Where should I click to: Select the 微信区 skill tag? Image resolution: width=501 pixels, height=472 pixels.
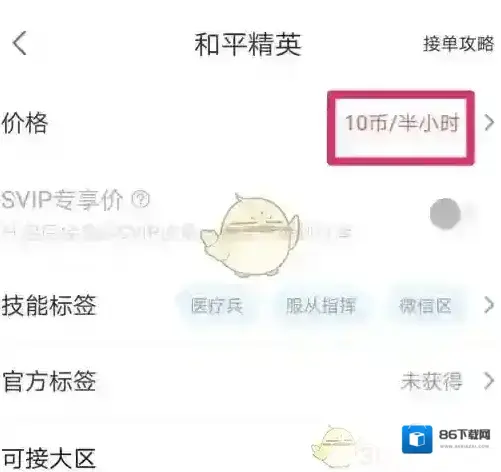[x=425, y=306]
